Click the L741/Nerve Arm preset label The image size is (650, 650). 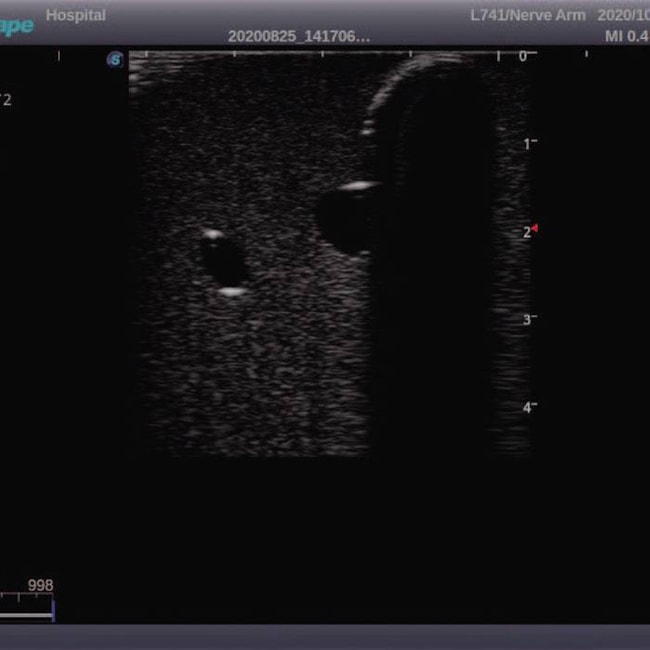[x=528, y=15]
